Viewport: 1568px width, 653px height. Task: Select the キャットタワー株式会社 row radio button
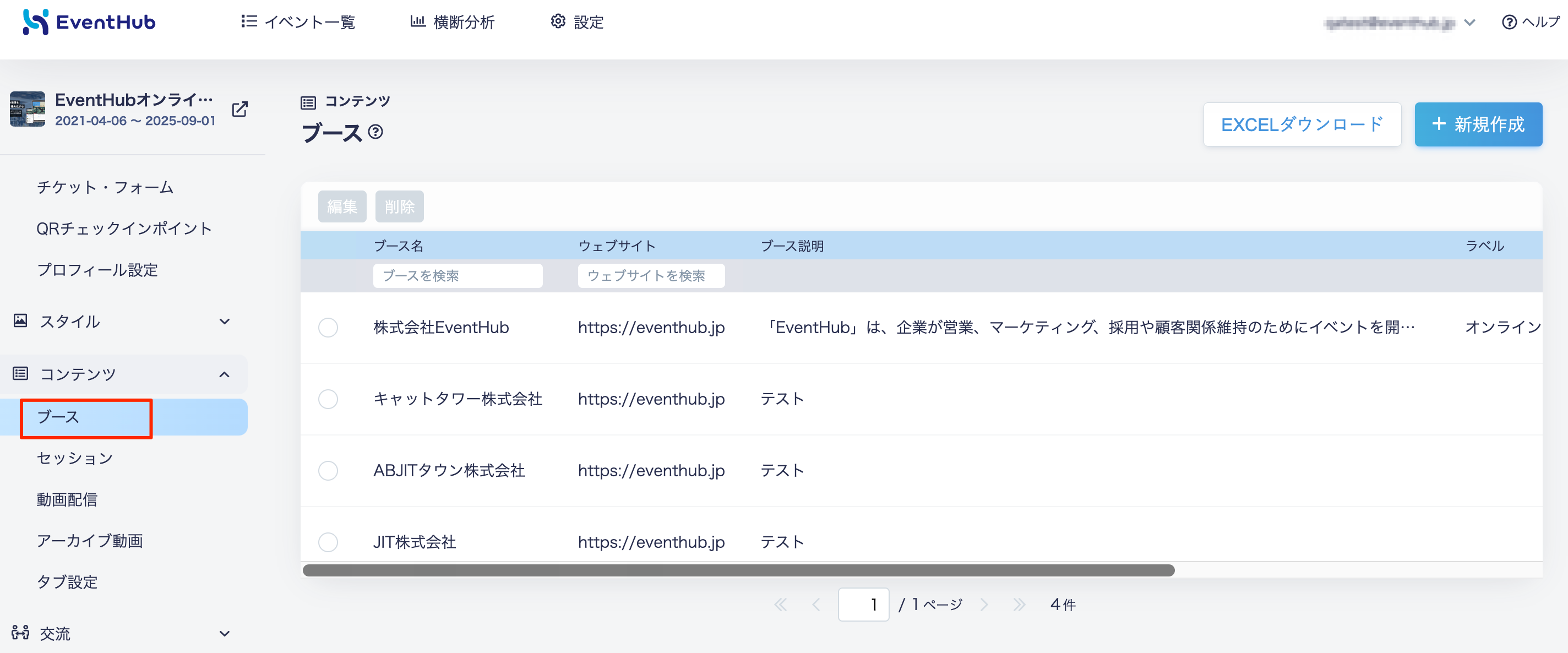(x=328, y=399)
